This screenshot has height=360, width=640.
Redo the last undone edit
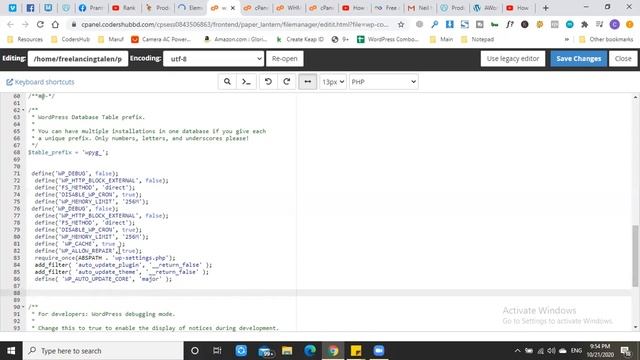click(x=287, y=82)
